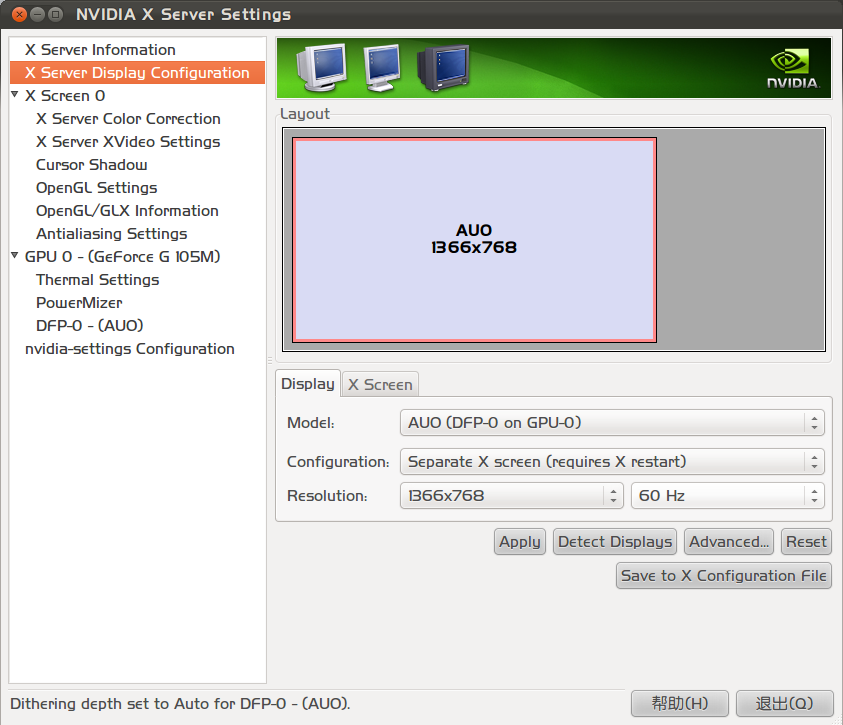Open X Server XVideo Settings

click(128, 142)
